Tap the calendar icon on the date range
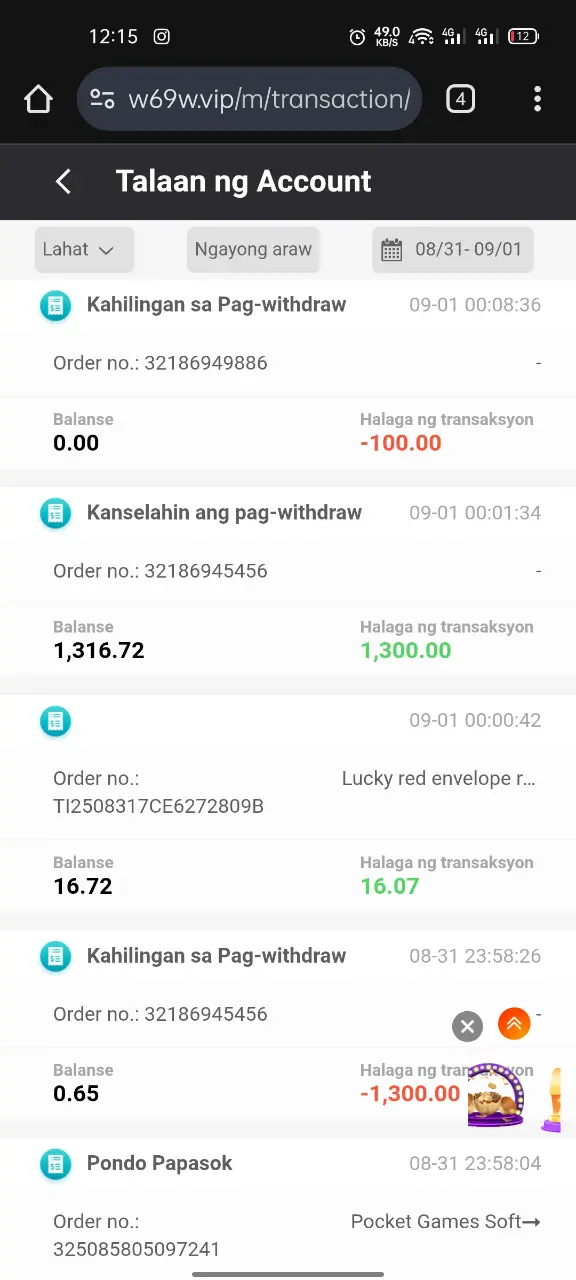This screenshot has width=576, height=1280. 392,250
